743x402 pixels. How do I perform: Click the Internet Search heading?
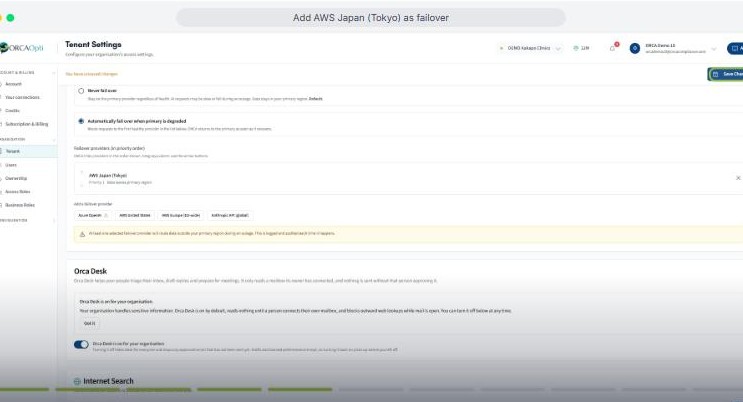pyautogui.click(x=109, y=381)
